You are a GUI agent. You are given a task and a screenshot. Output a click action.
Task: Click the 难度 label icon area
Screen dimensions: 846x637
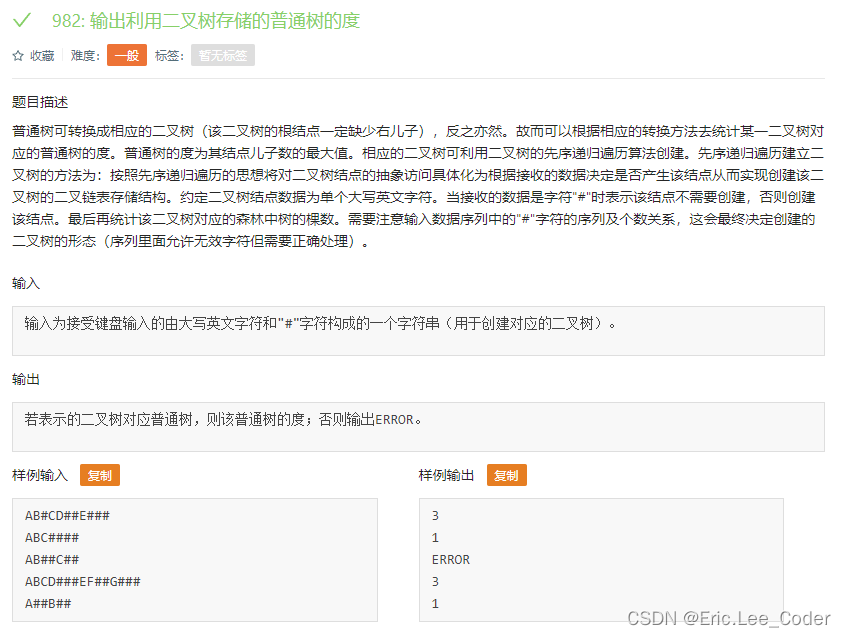[x=86, y=56]
